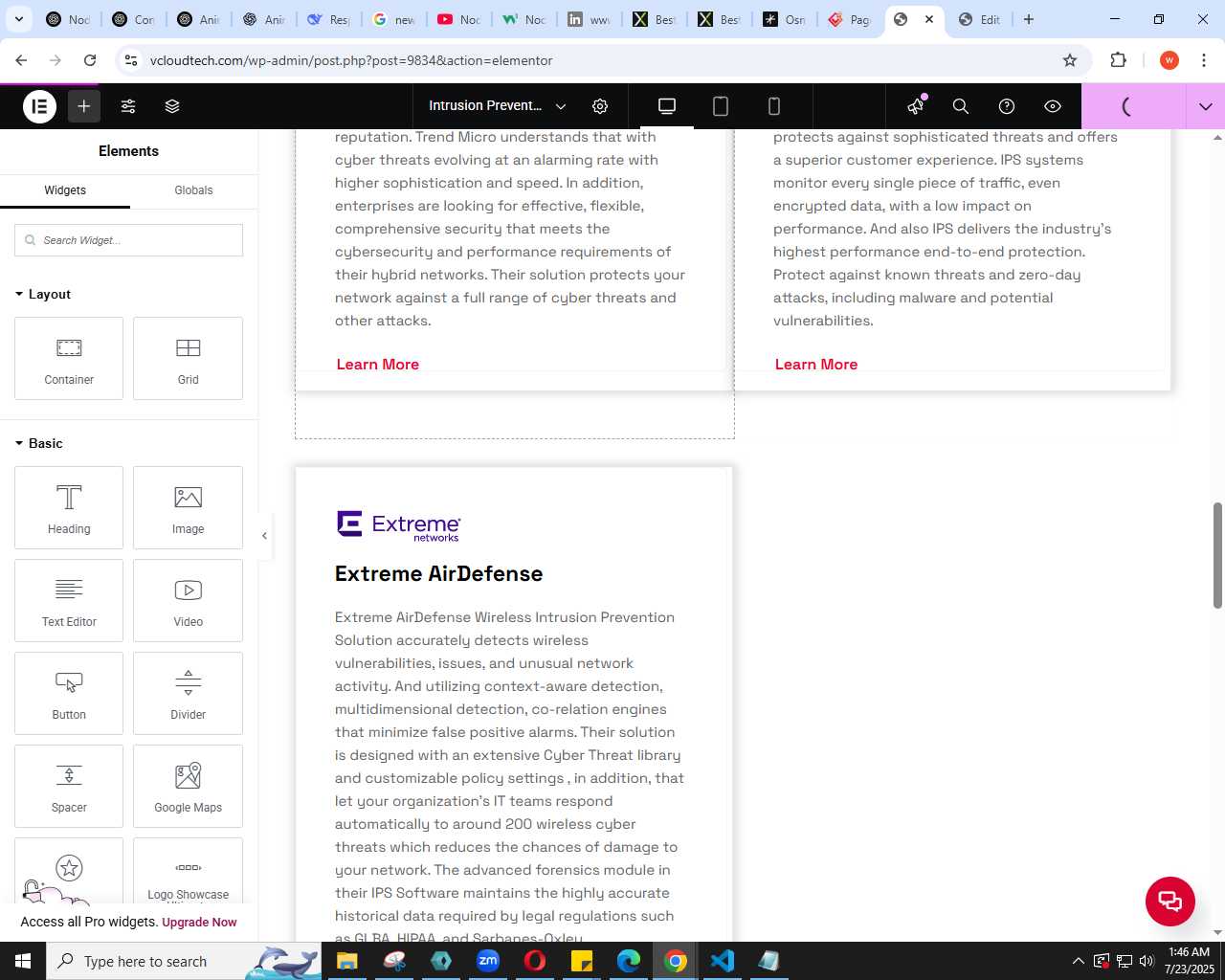Open the taskbar clock and date

tap(1190, 961)
